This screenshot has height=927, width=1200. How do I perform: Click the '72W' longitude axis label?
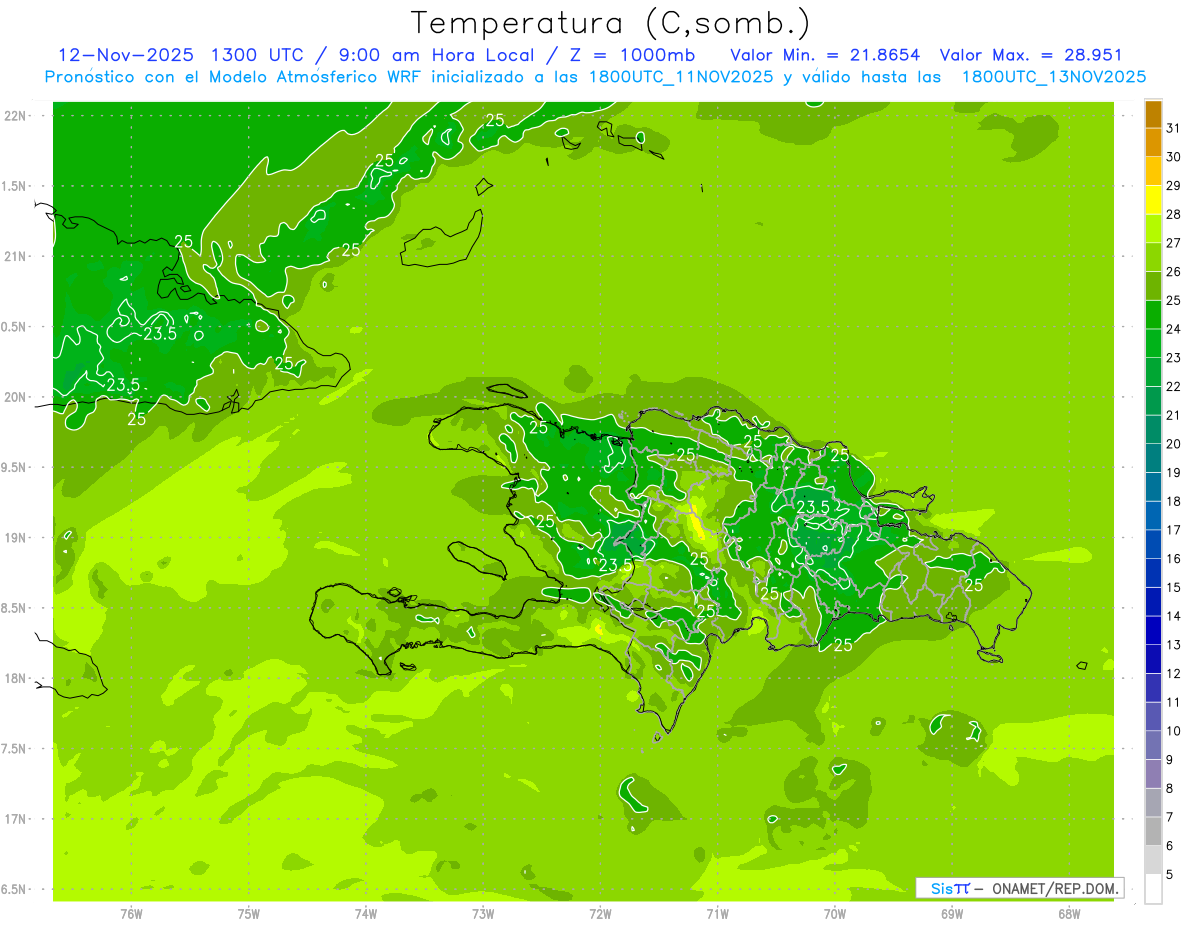[x=600, y=913]
